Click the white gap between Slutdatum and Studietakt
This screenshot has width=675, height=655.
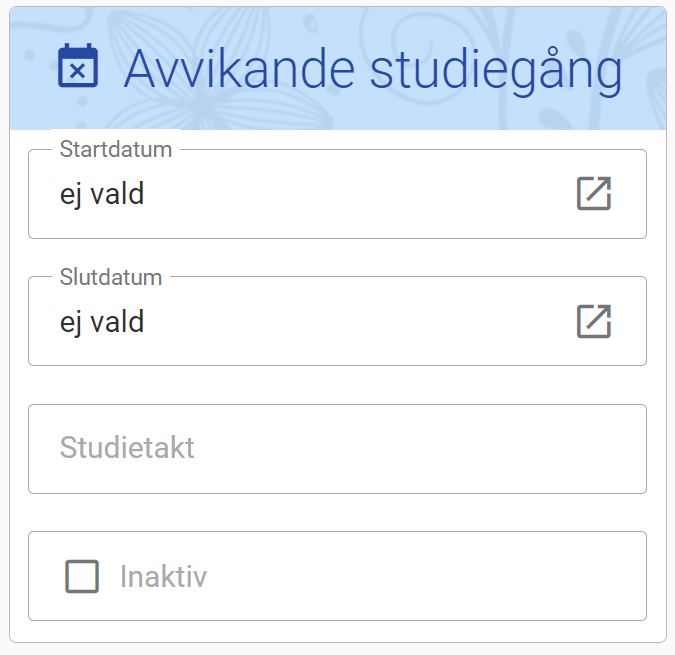click(337, 385)
